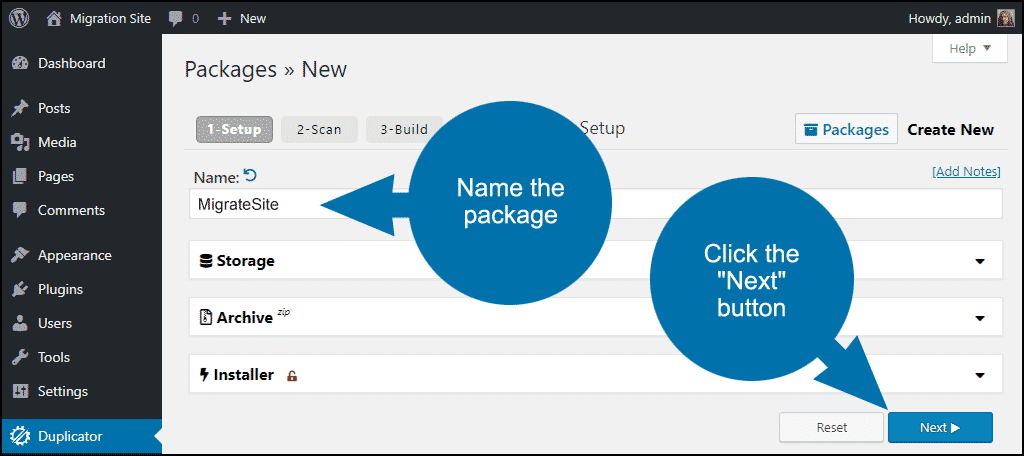1024x456 pixels.
Task: Click Create New label
Action: click(x=950, y=129)
